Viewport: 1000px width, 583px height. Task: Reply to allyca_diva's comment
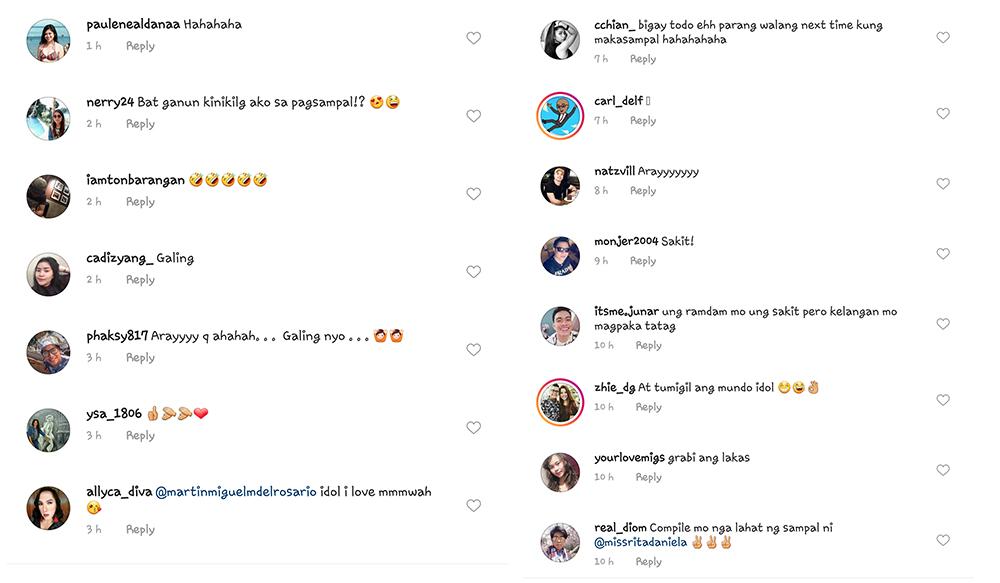point(140,529)
